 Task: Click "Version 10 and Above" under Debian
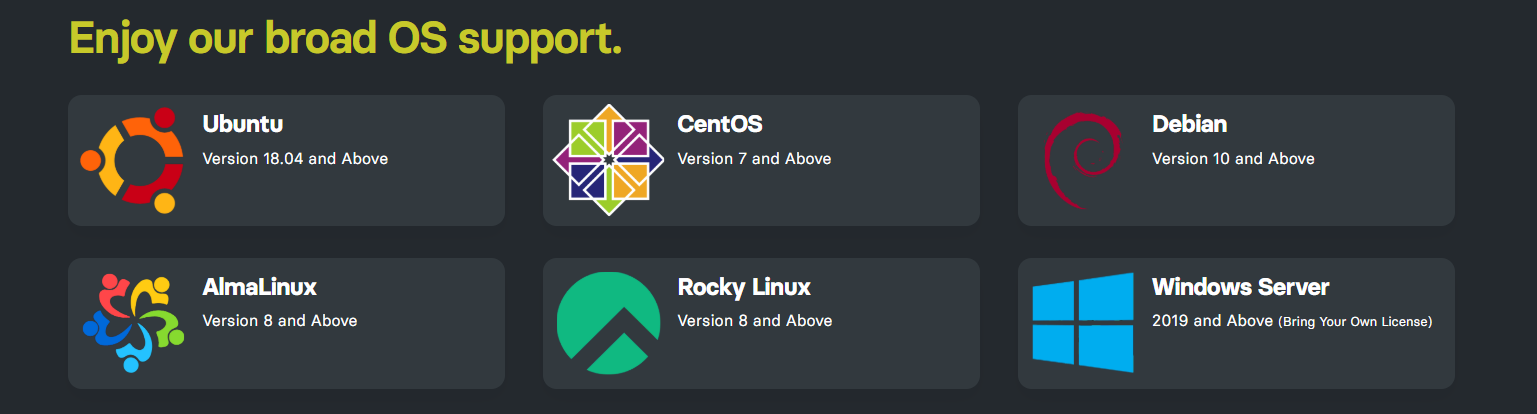point(1233,159)
